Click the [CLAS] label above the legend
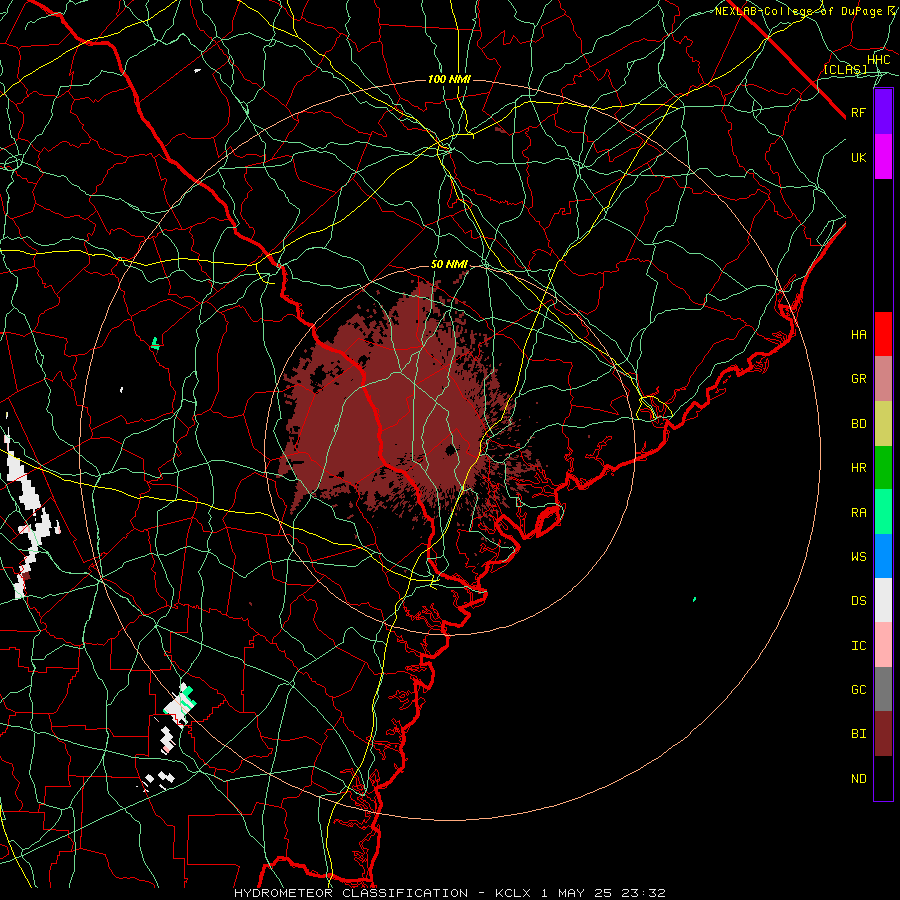This screenshot has width=900, height=900. [845, 69]
